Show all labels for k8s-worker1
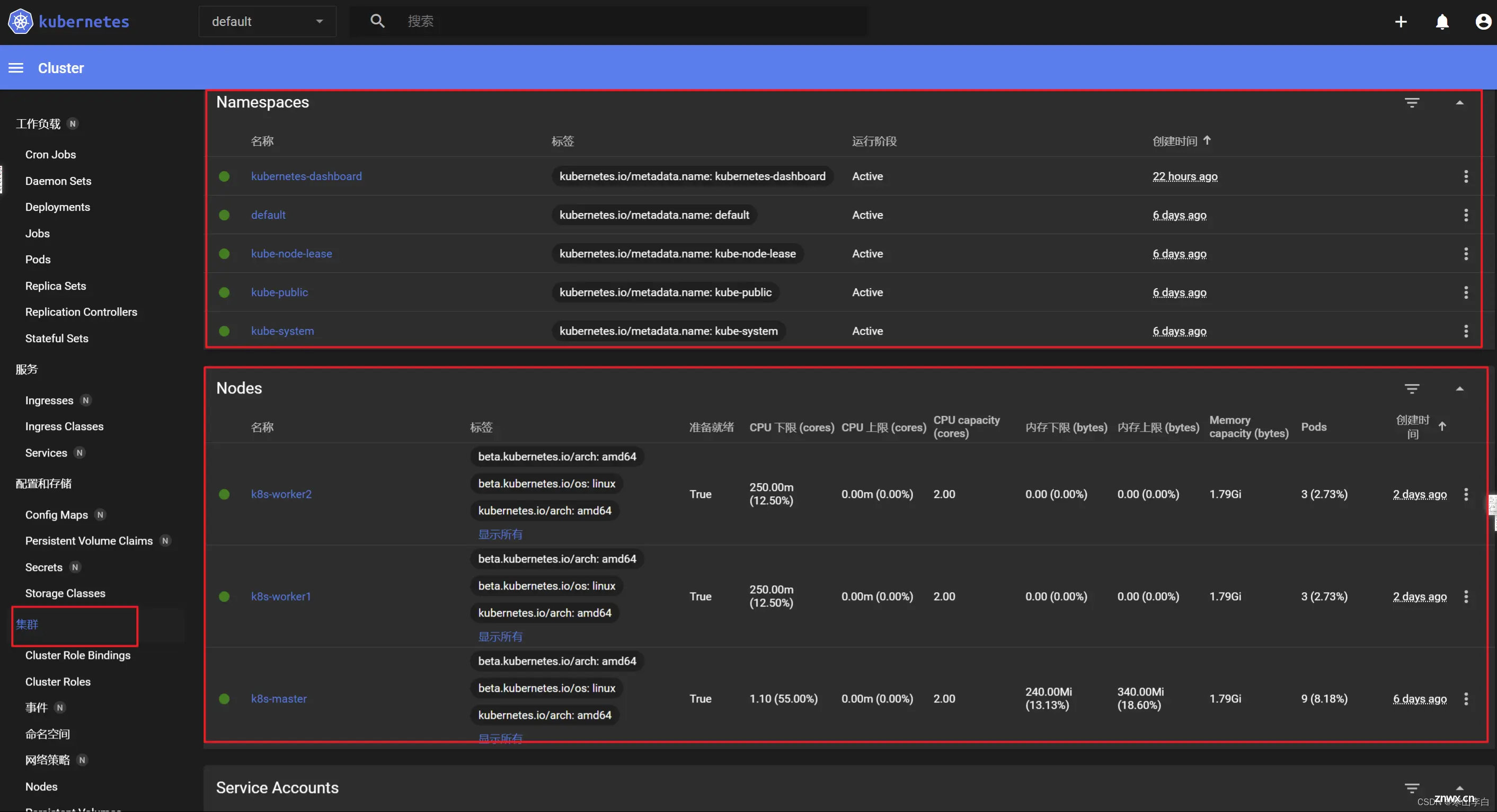 500,637
